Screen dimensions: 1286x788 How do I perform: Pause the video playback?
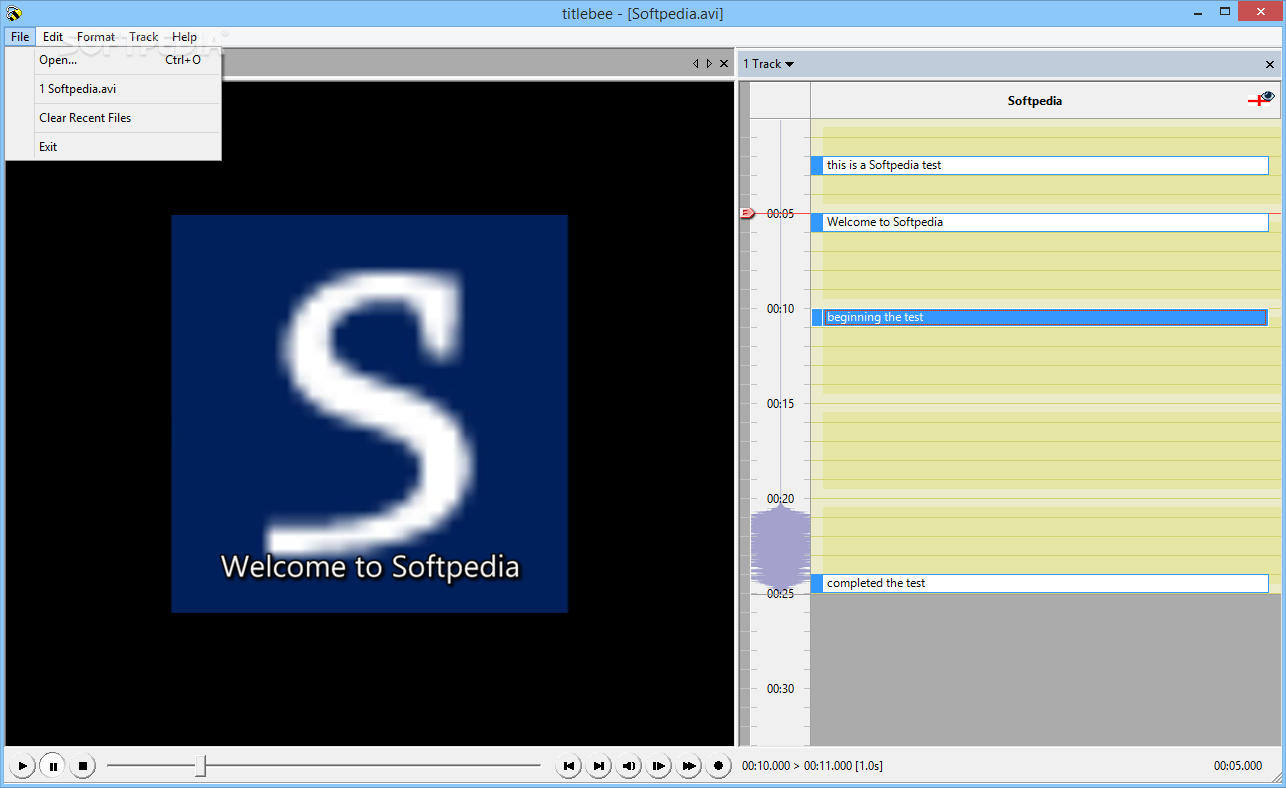point(53,766)
